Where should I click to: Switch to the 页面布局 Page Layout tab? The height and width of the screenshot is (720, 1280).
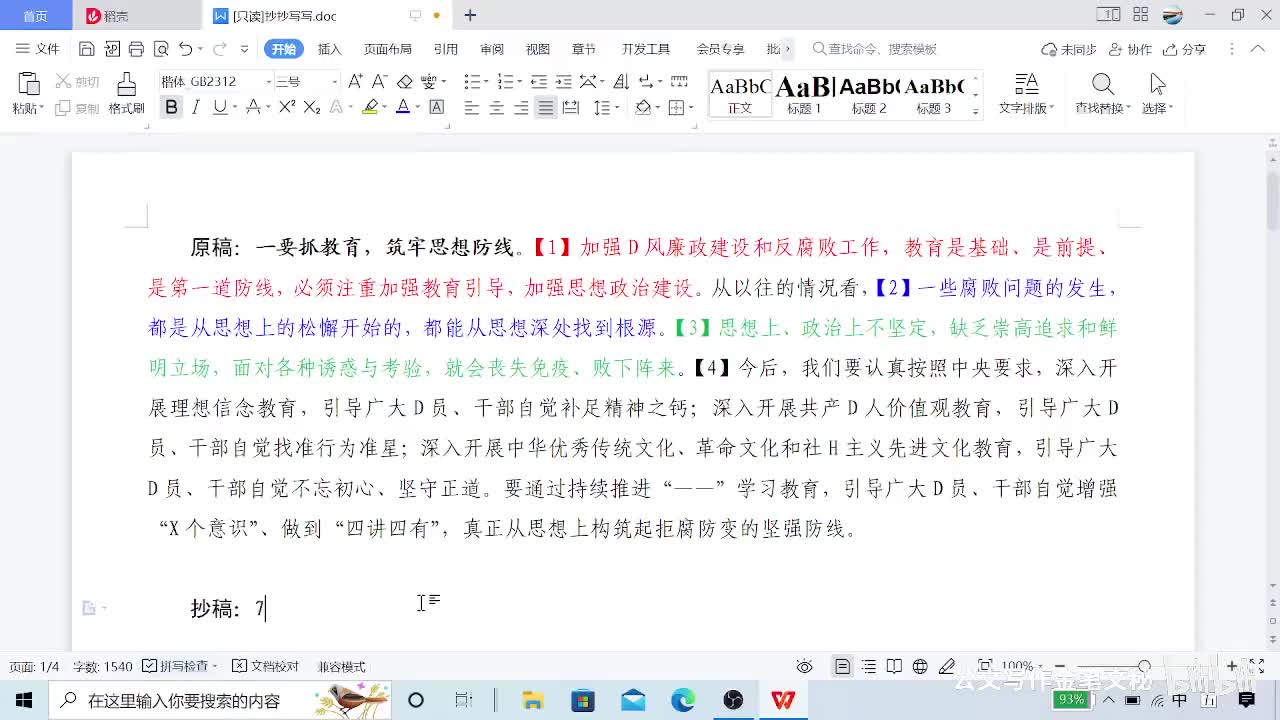coord(387,49)
